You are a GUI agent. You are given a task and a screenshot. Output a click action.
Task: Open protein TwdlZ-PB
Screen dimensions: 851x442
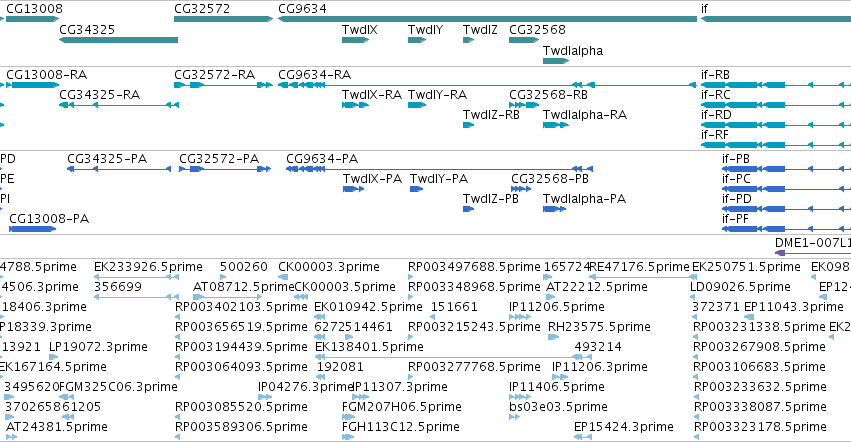coord(468,209)
